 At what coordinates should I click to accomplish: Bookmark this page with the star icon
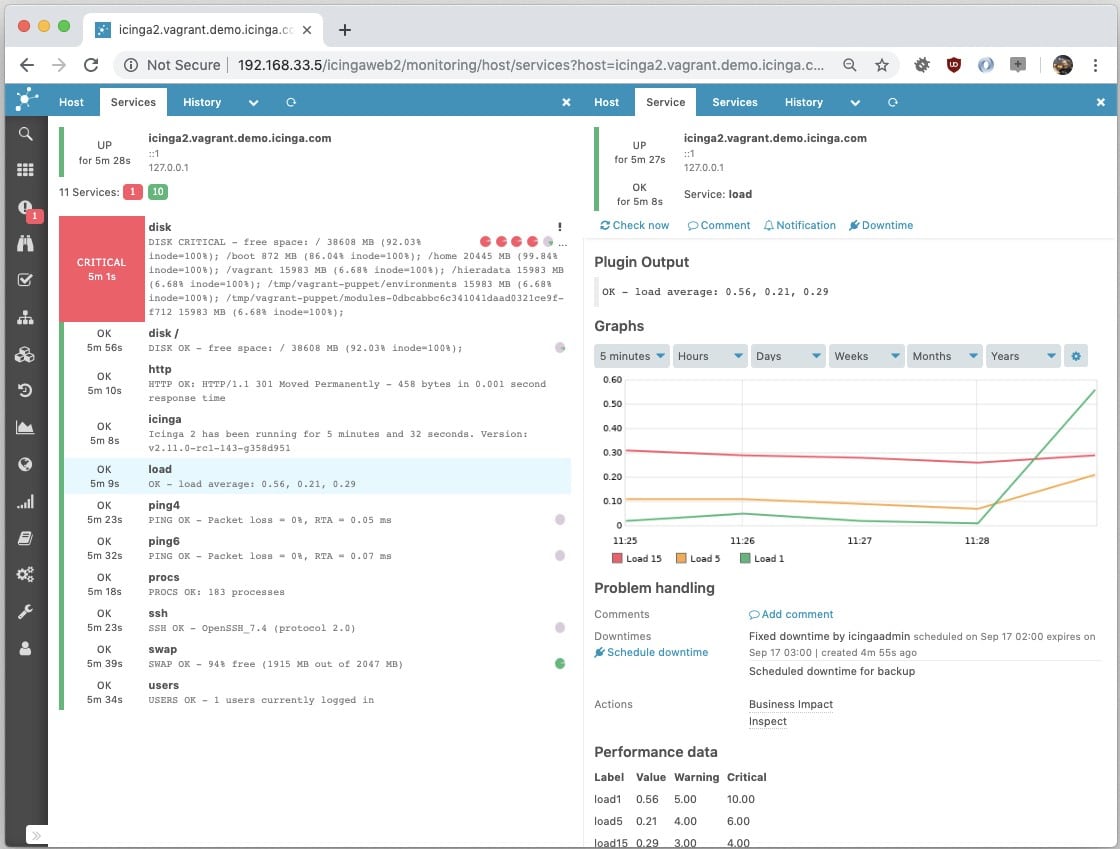[x=882, y=65]
